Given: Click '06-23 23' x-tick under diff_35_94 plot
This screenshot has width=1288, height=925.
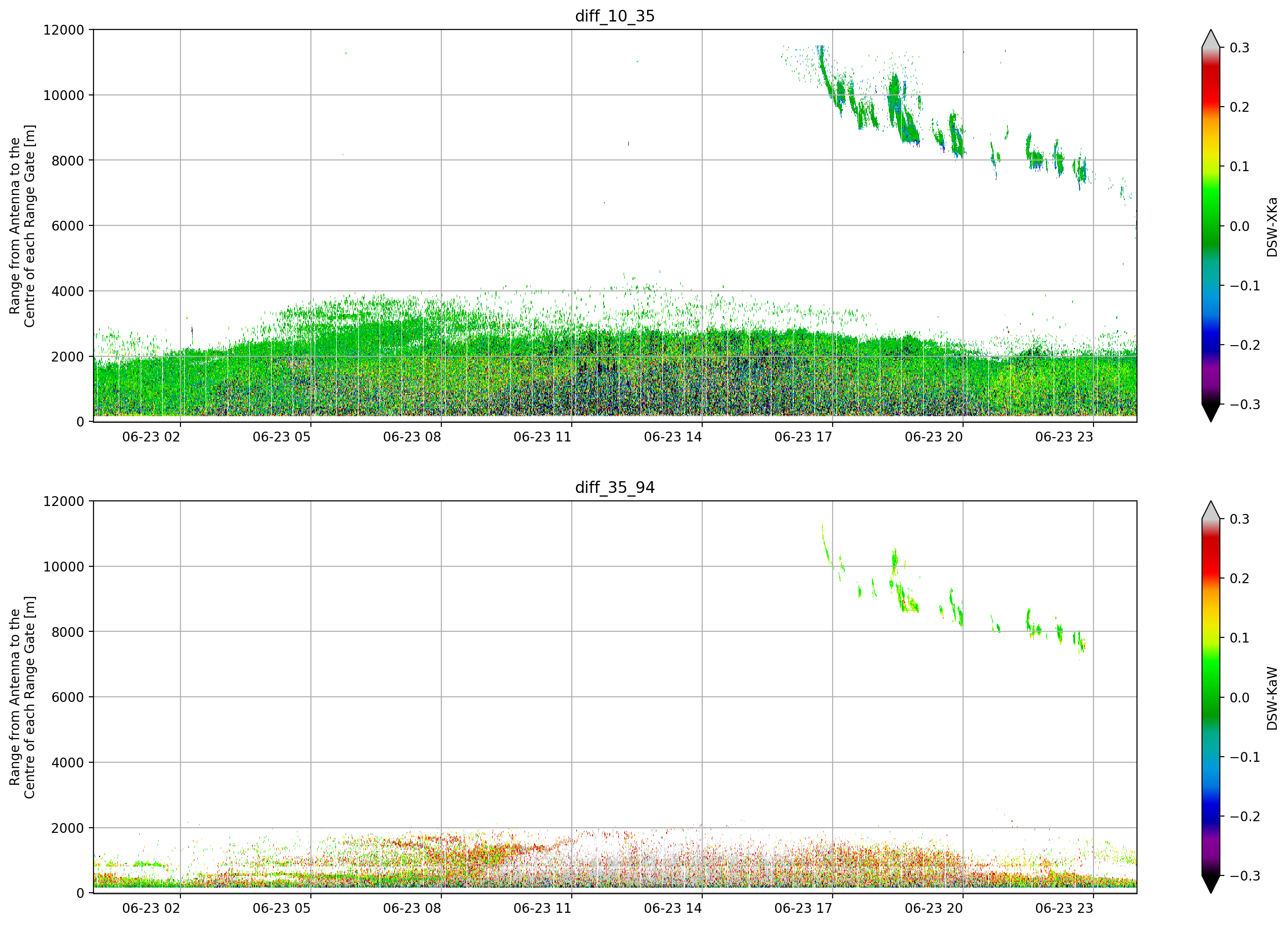Looking at the screenshot, I should click(1064, 909).
